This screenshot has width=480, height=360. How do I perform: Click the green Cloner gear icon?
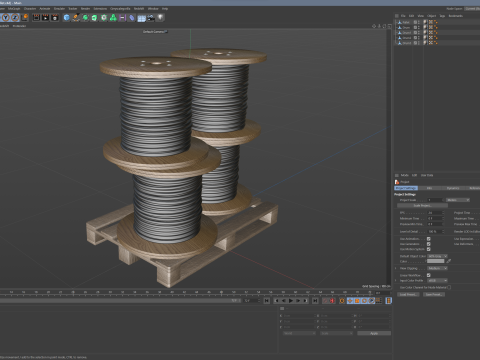click(104, 17)
